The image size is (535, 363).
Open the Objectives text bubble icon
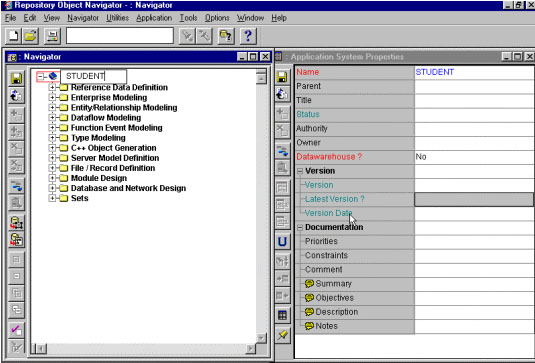309,297
